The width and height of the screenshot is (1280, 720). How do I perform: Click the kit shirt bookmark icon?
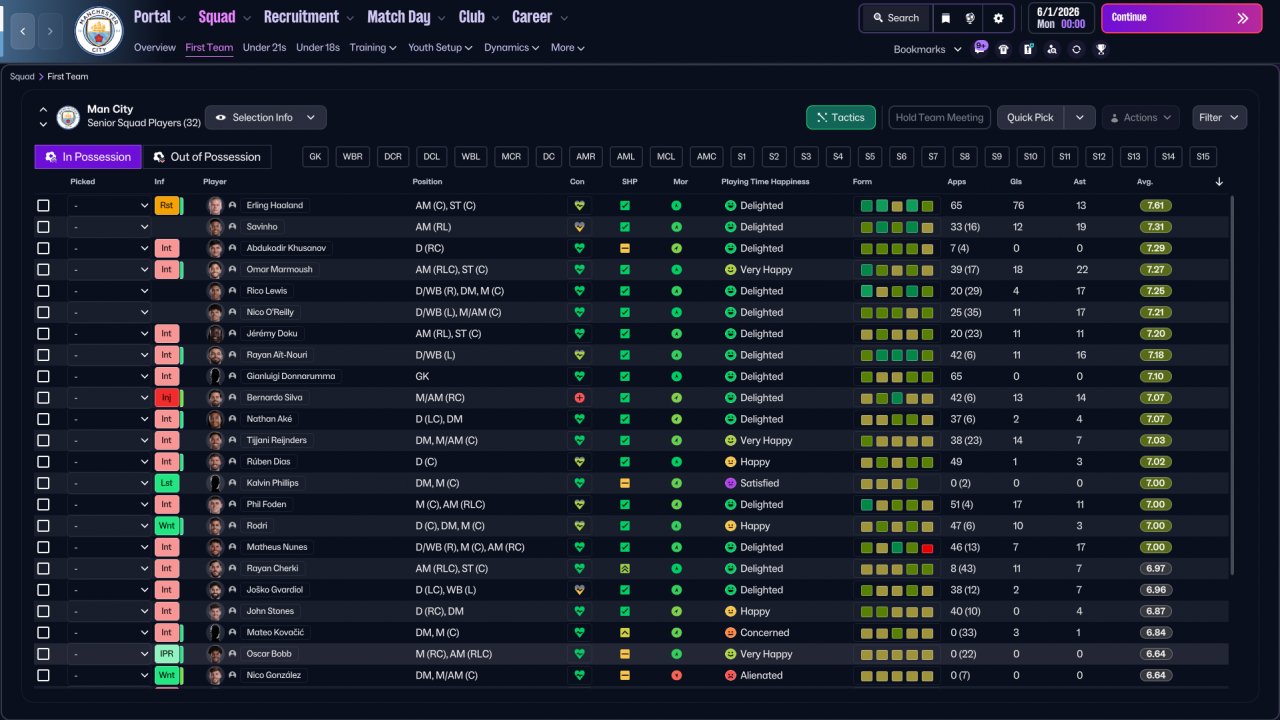click(1004, 49)
